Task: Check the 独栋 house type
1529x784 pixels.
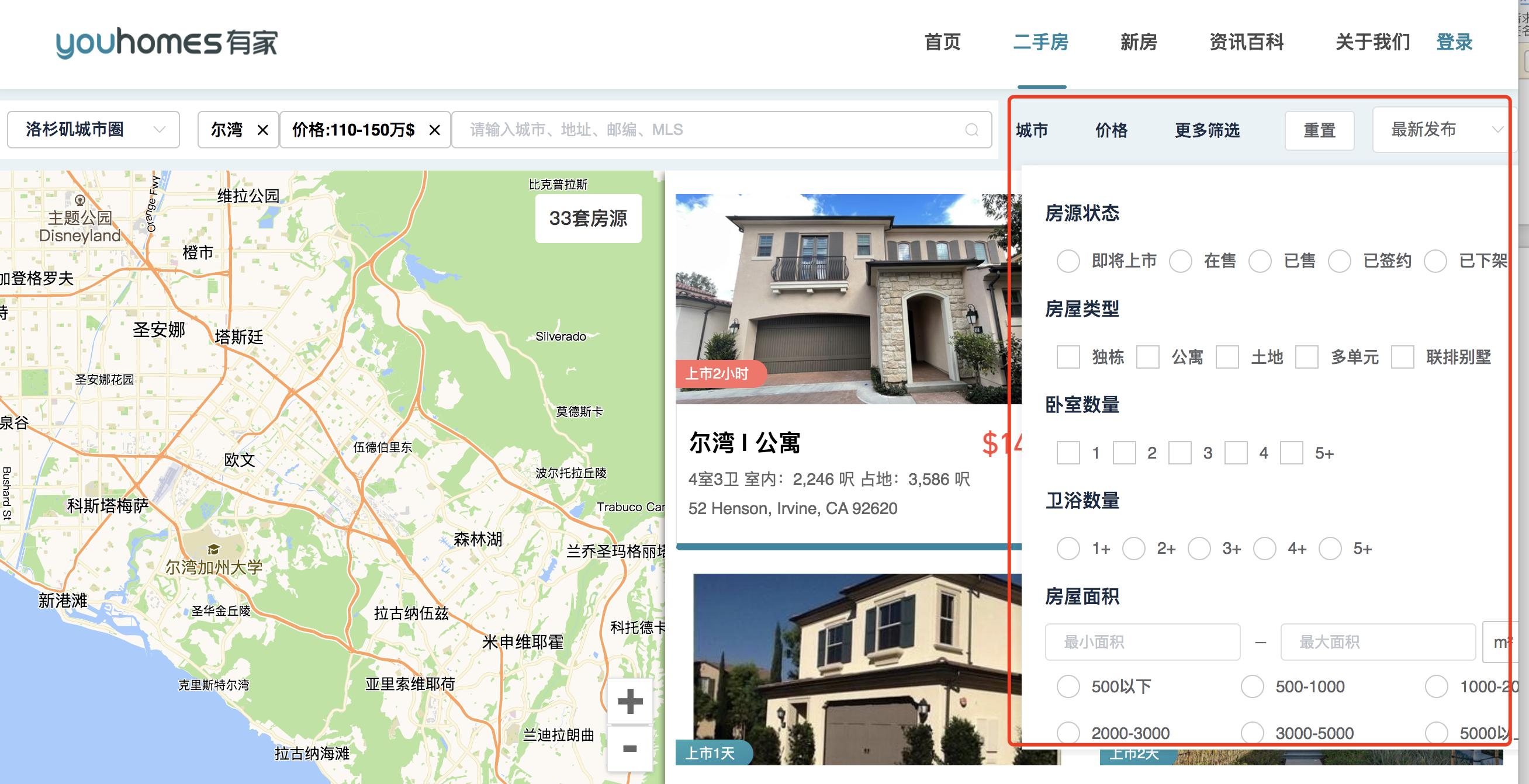Action: [x=1068, y=358]
